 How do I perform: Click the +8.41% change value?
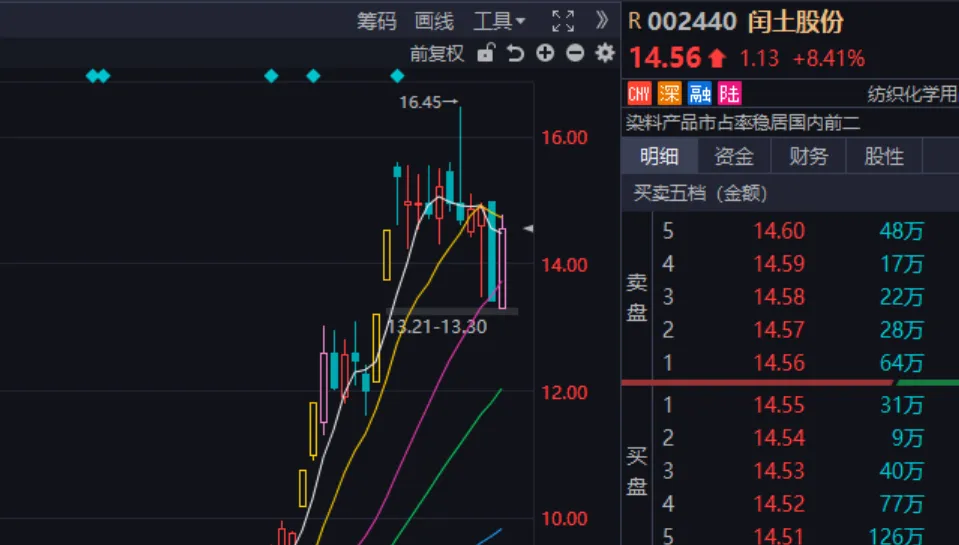829,59
